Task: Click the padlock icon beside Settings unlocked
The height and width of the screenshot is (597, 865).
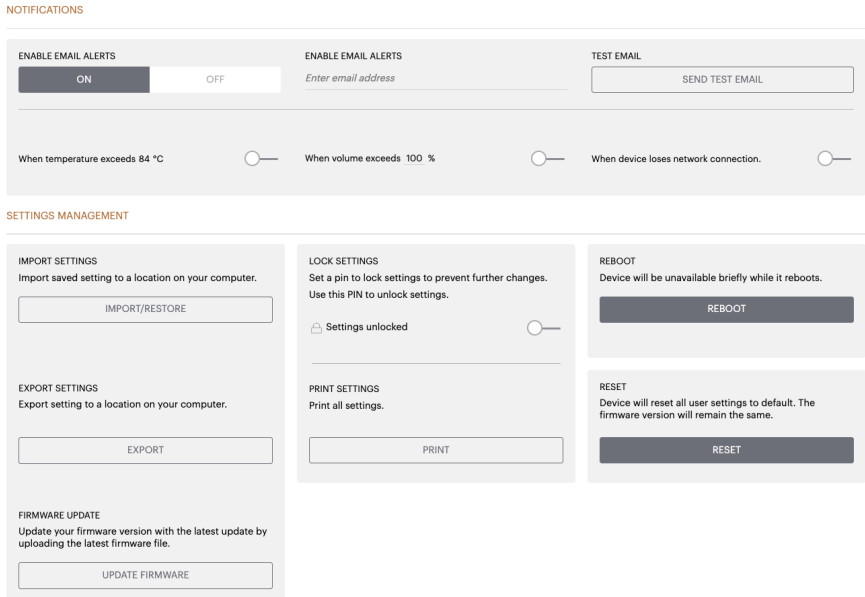Action: [x=316, y=327]
